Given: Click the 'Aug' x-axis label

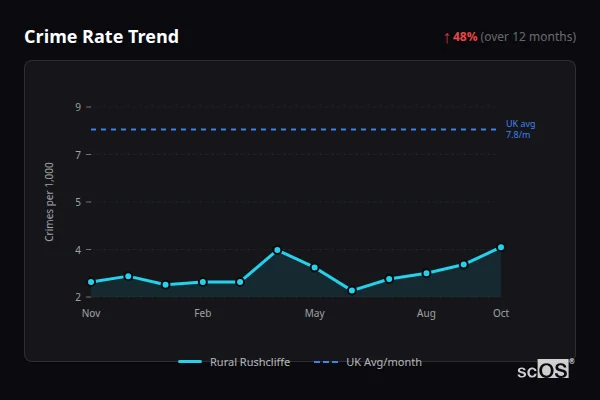Looking at the screenshot, I should tap(426, 314).
